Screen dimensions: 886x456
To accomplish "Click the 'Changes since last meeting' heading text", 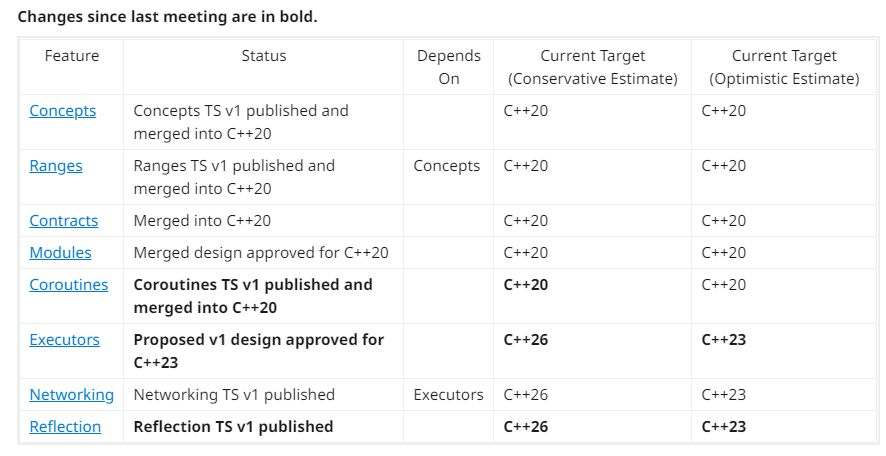I will pos(168,17).
